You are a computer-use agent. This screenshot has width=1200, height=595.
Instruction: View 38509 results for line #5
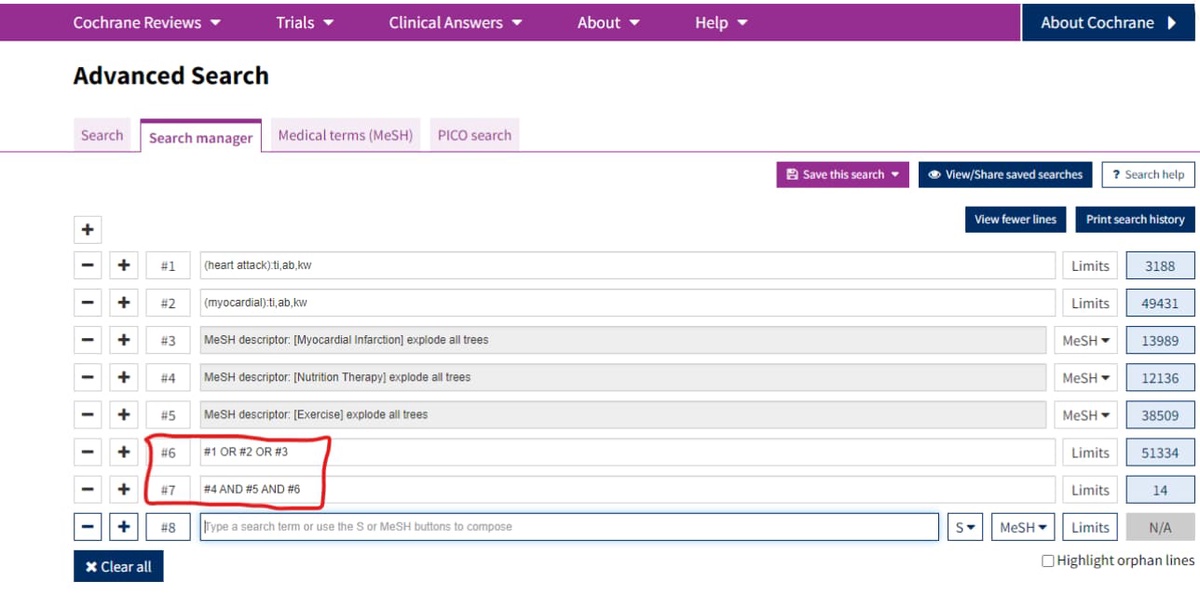point(1160,415)
